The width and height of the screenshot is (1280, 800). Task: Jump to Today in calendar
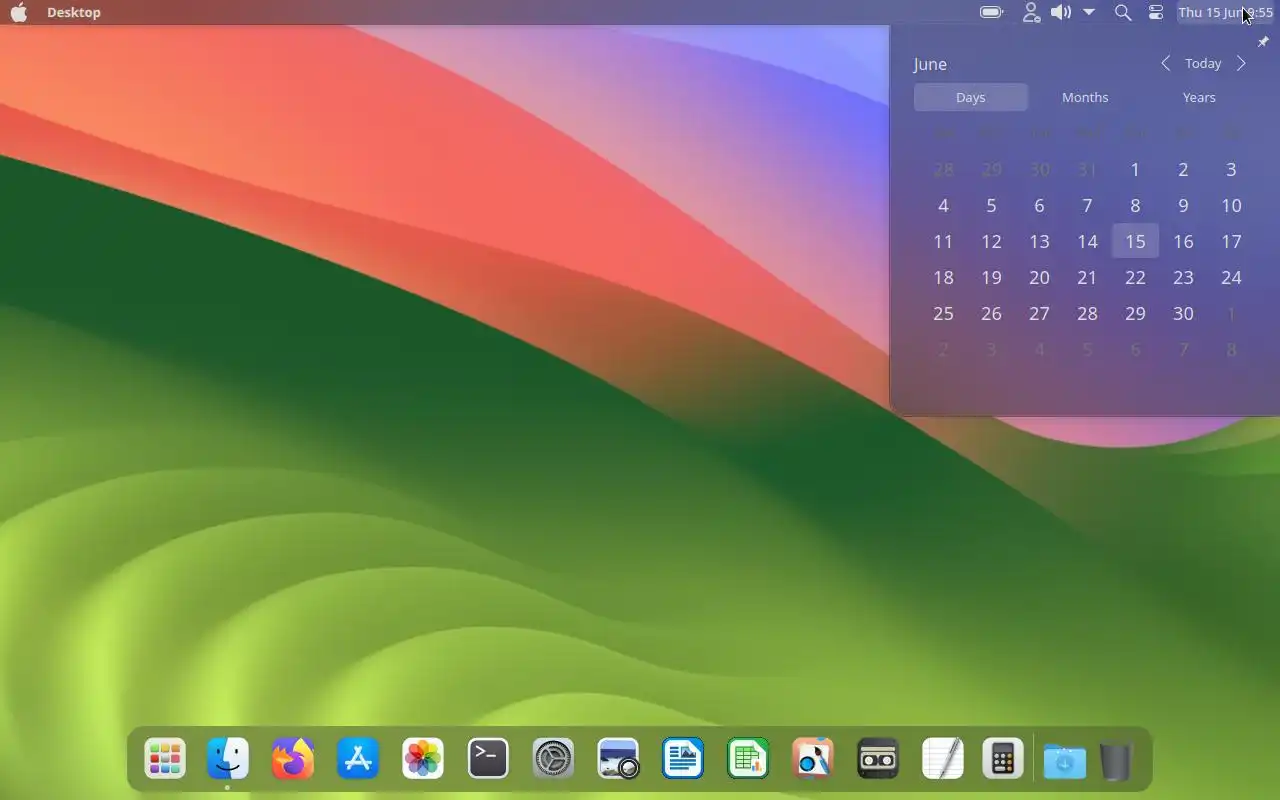1203,63
